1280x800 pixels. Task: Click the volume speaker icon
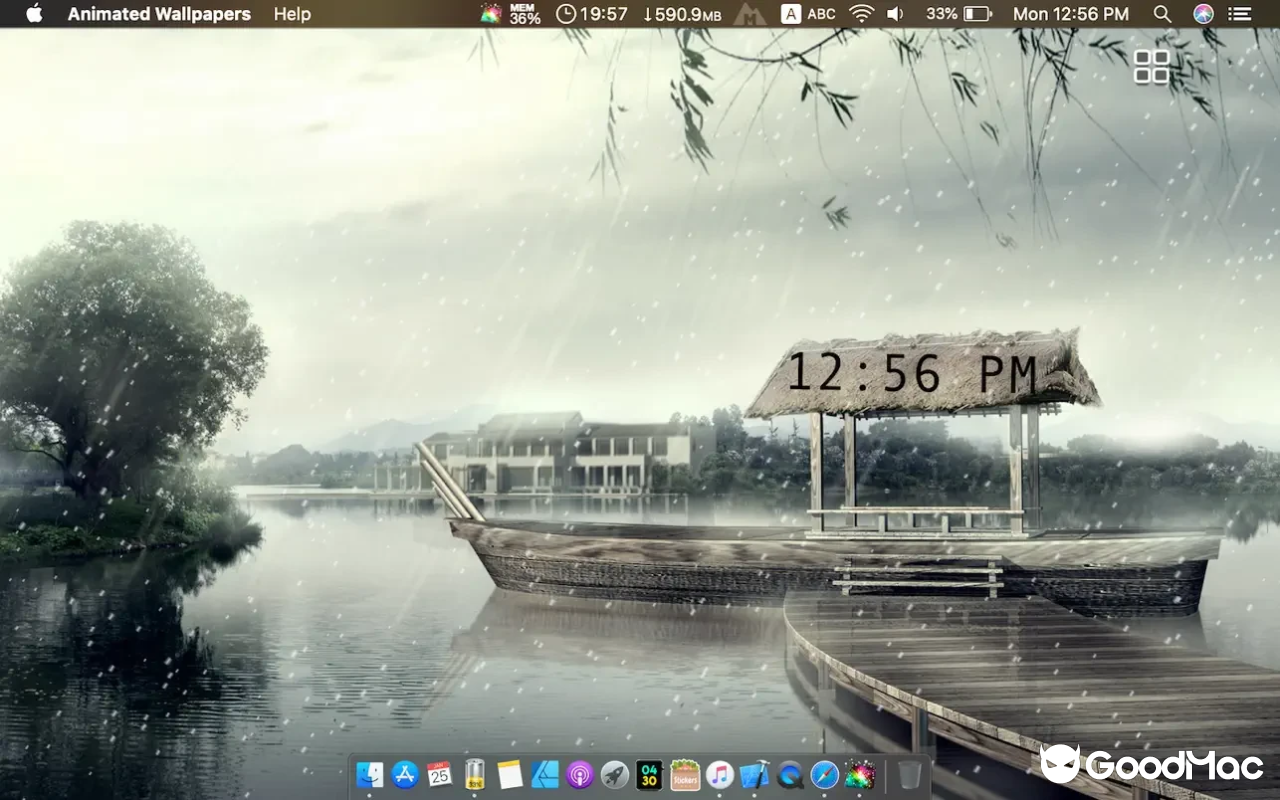pyautogui.click(x=894, y=14)
